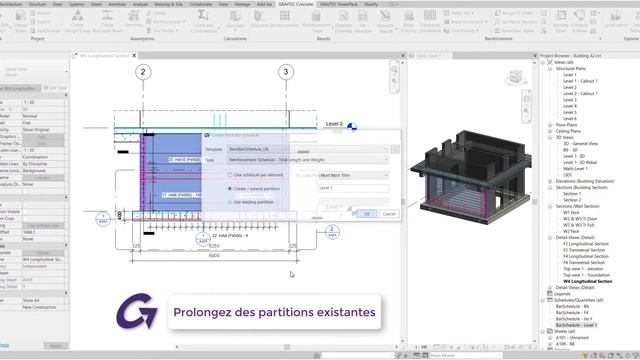Open the Reinforcement Cage tool

pyautogui.click(x=316, y=21)
